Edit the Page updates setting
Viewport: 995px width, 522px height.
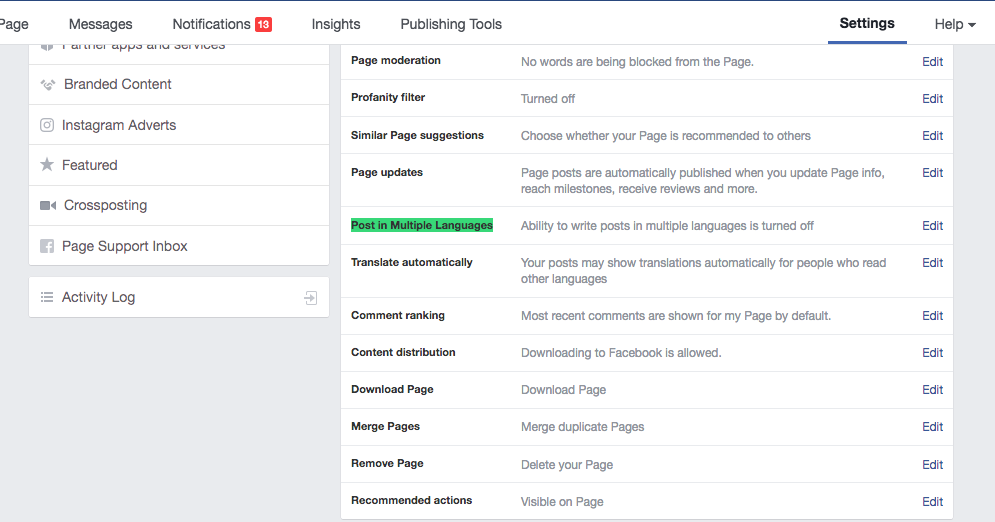(x=932, y=173)
